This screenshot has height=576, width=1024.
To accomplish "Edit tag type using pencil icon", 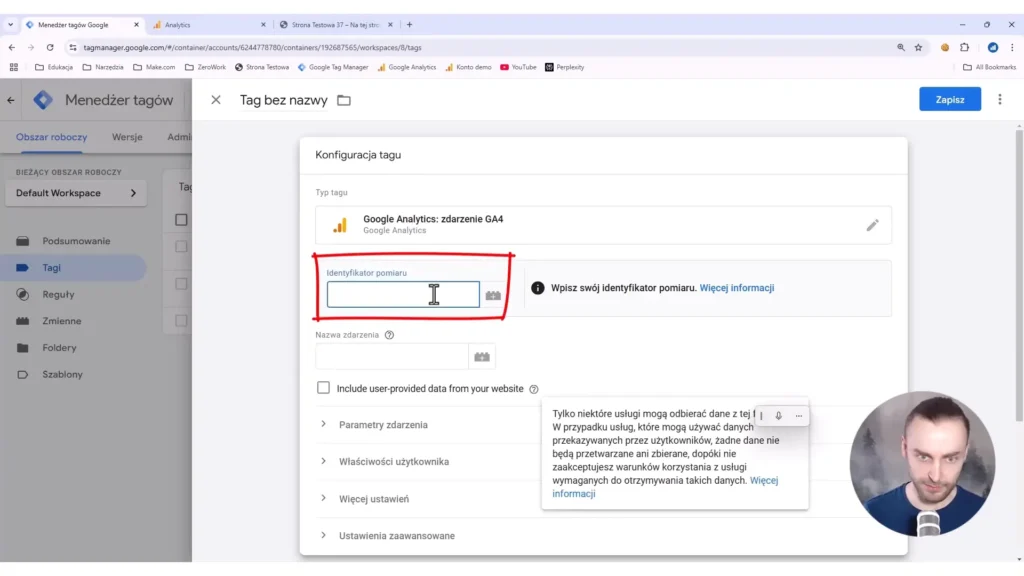I will (x=872, y=225).
